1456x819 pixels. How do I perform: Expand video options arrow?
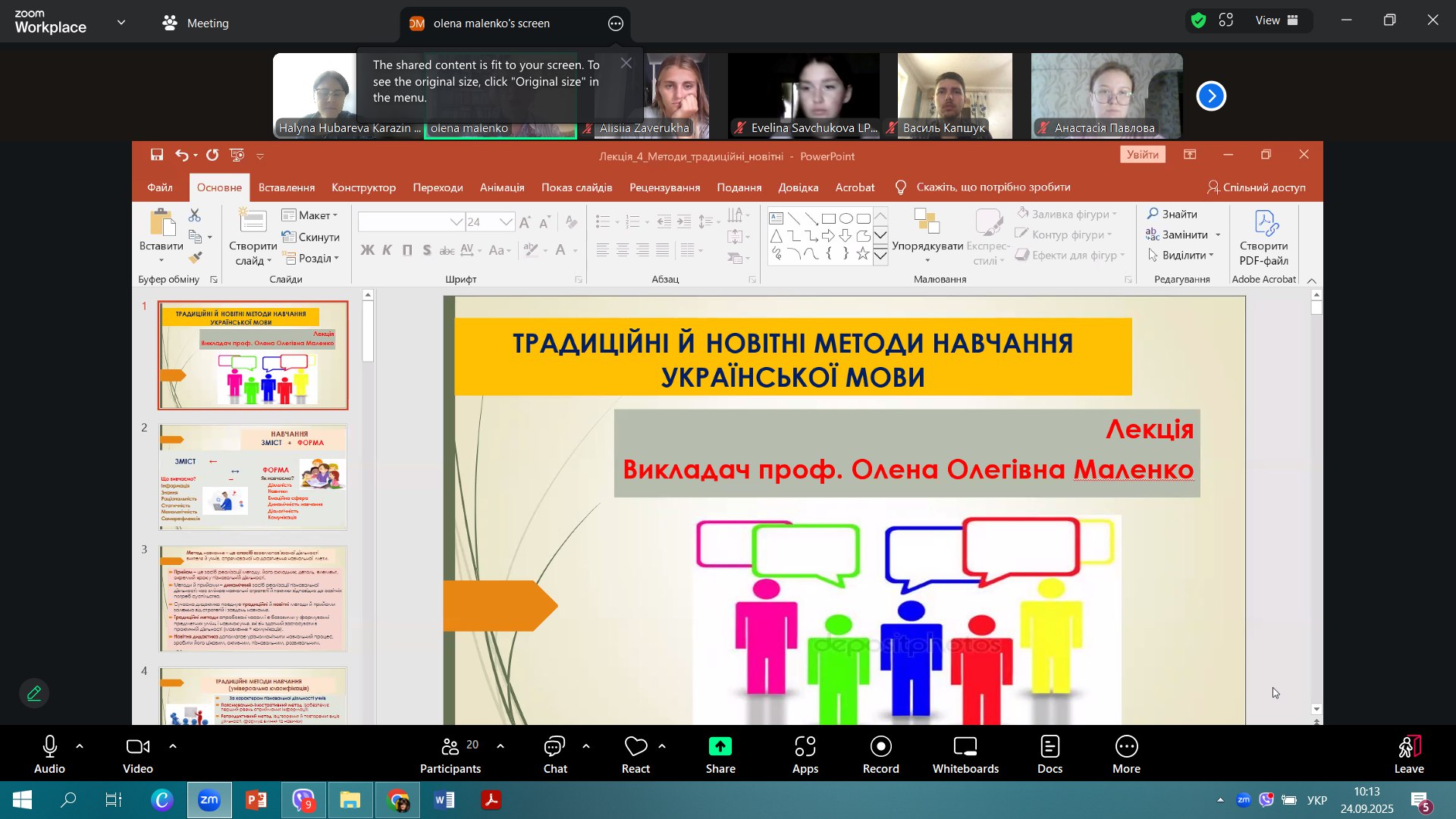click(173, 746)
